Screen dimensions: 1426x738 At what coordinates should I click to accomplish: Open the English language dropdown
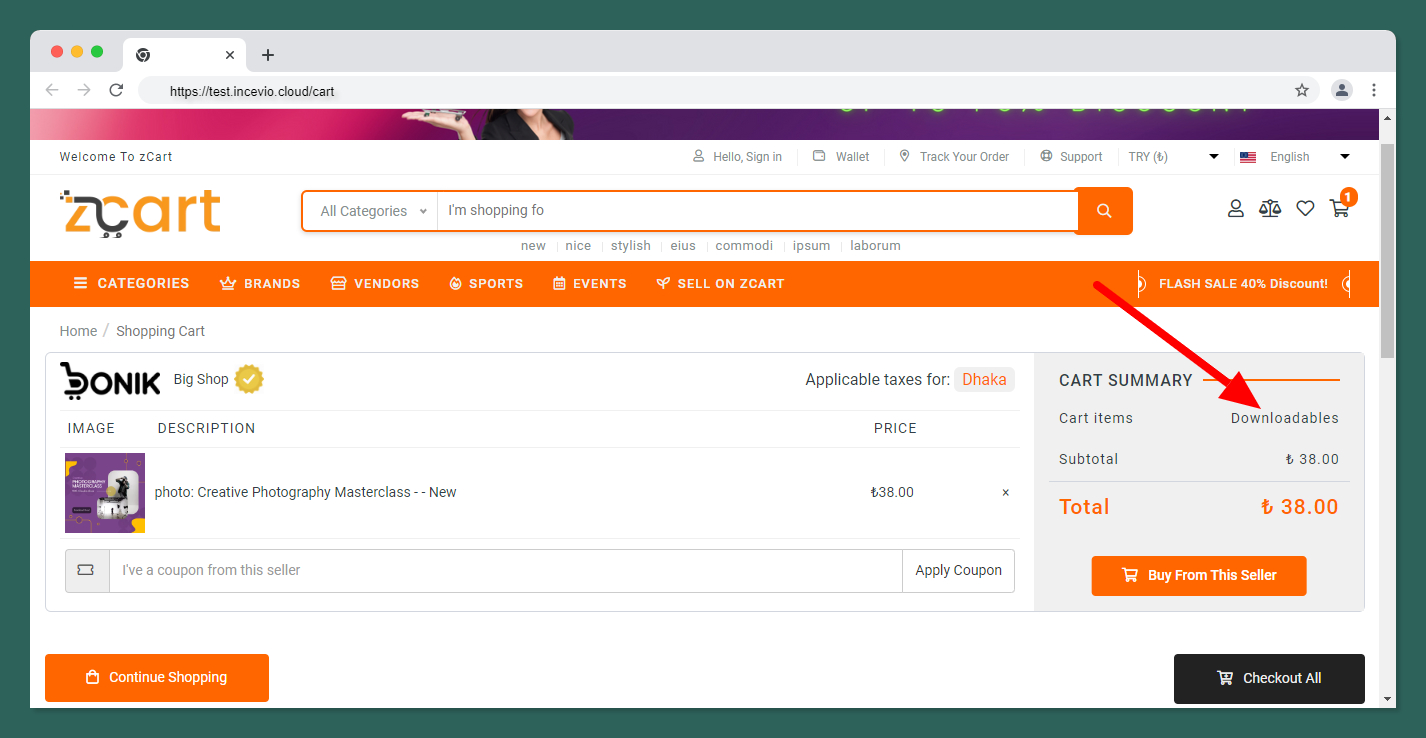point(1294,157)
